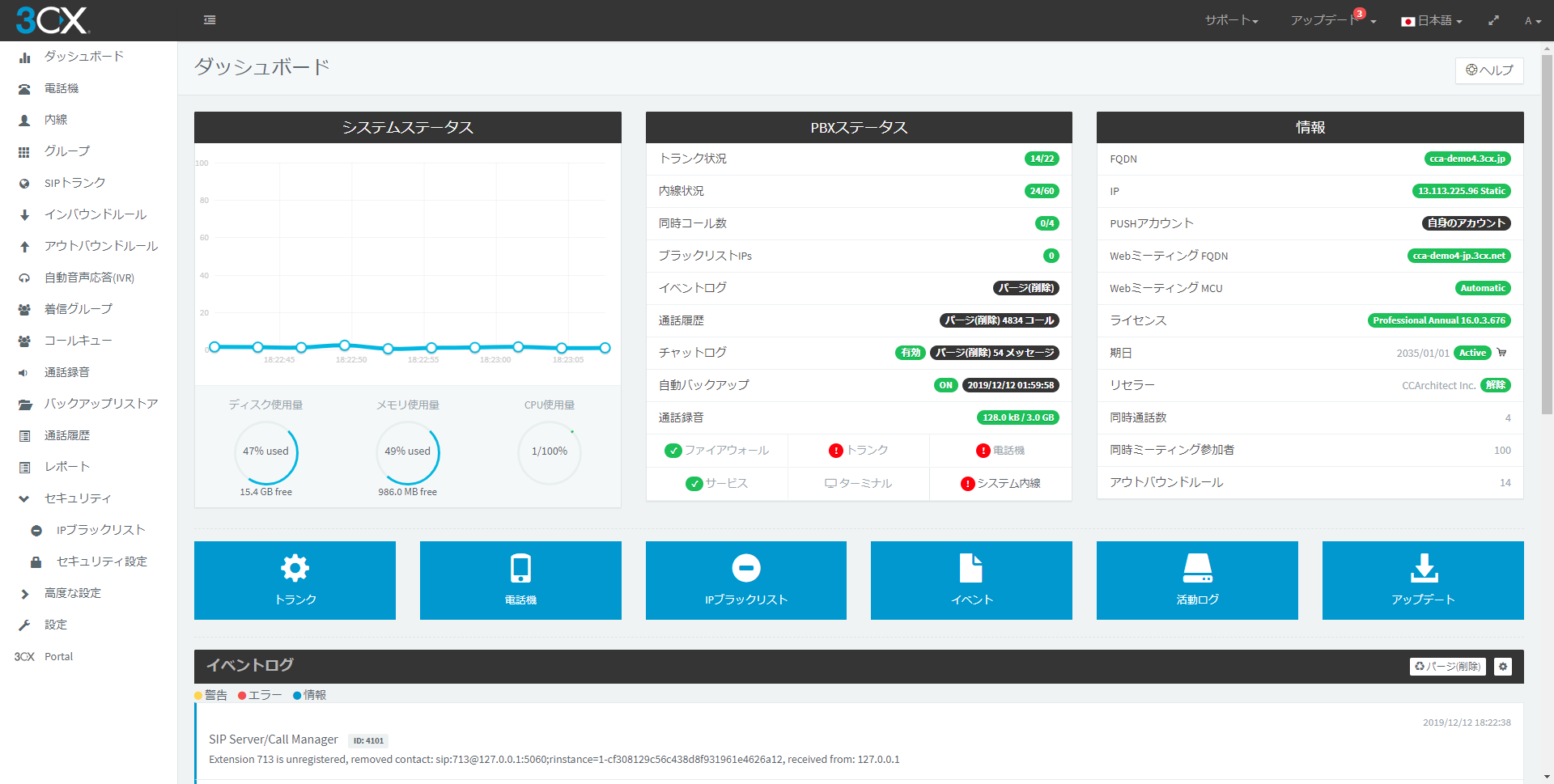
Task: Click the ヘルプ button
Action: [1489, 70]
